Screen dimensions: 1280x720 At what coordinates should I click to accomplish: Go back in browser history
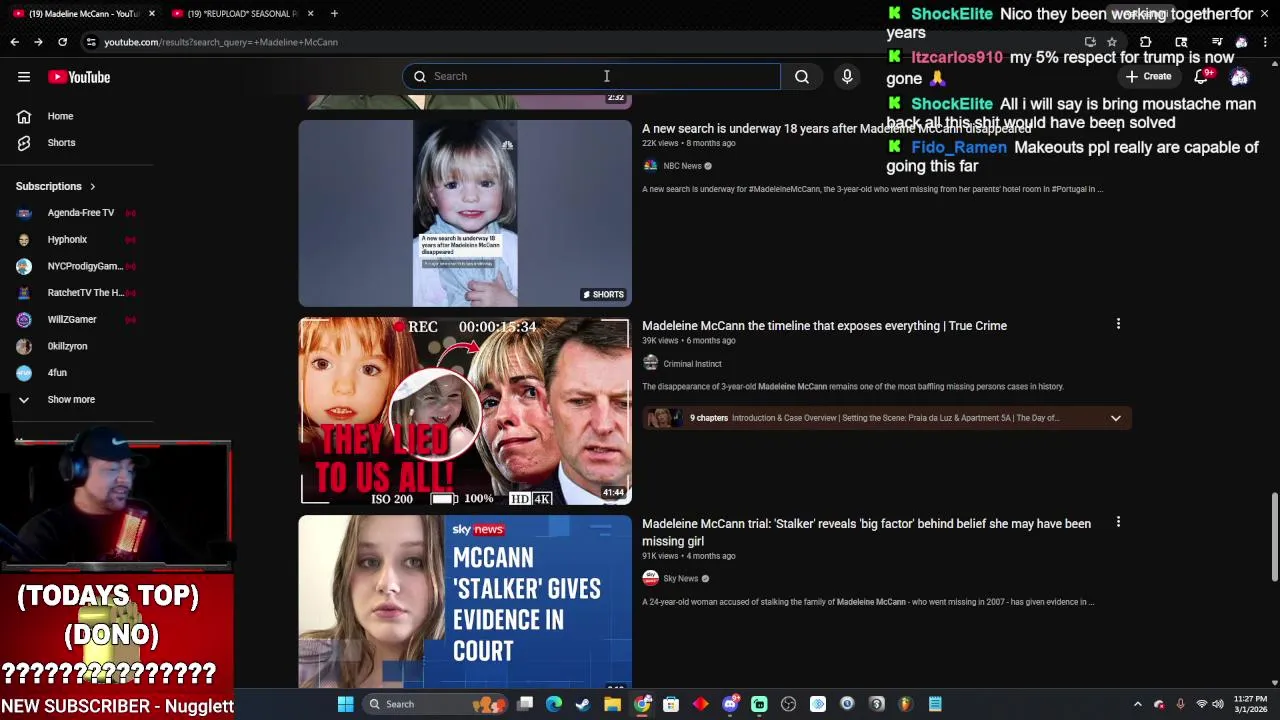[x=14, y=42]
